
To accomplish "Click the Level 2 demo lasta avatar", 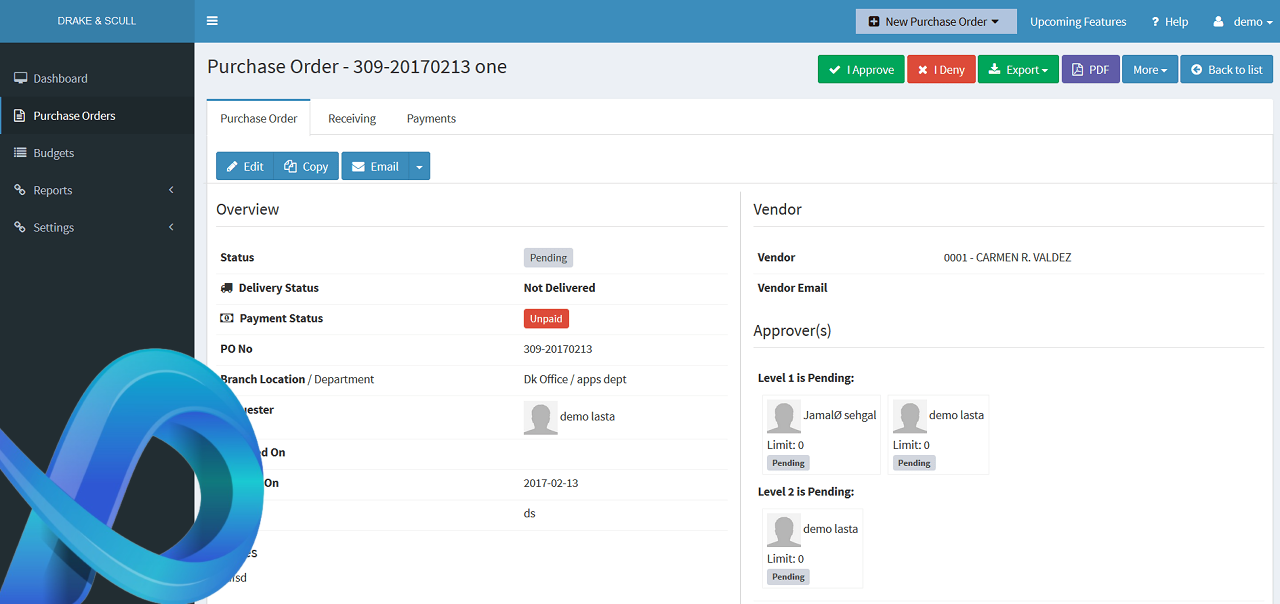I will (x=784, y=531).
